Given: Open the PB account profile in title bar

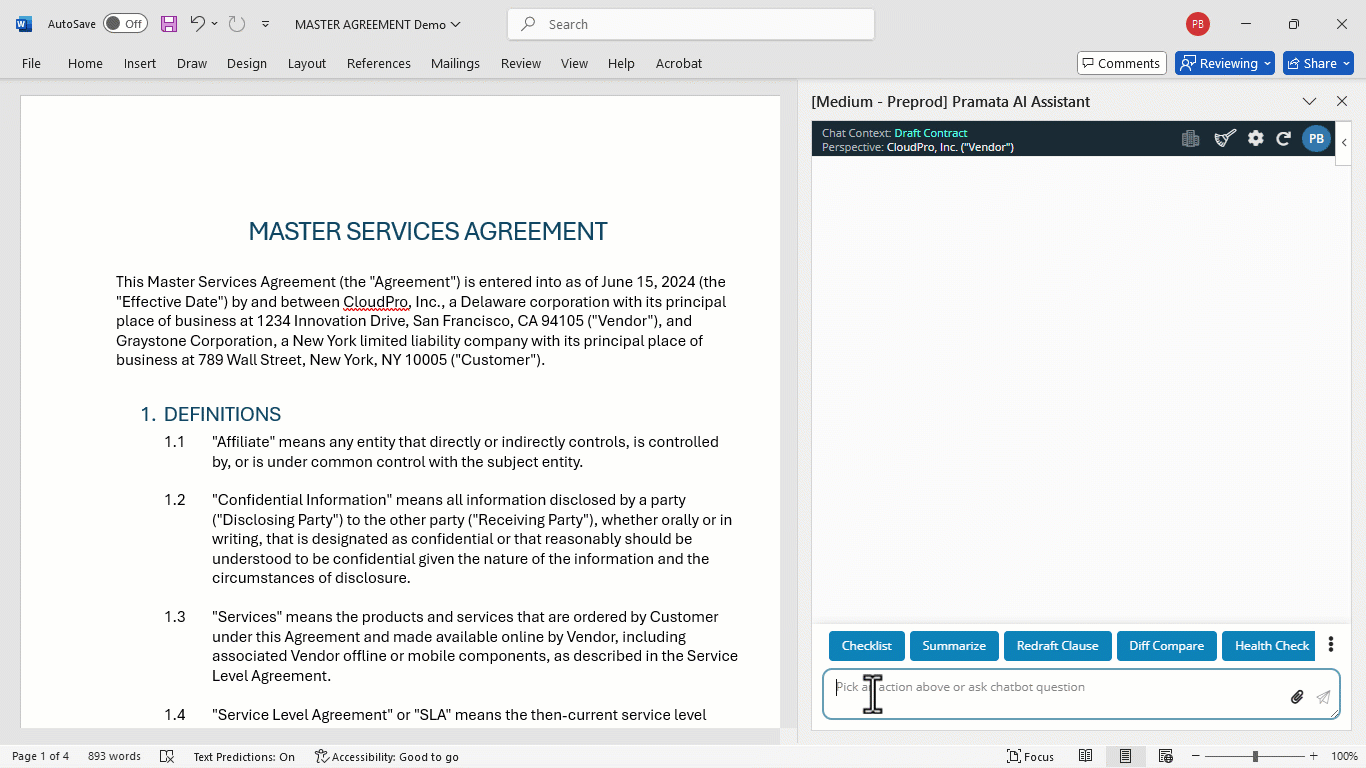Looking at the screenshot, I should 1197,24.
